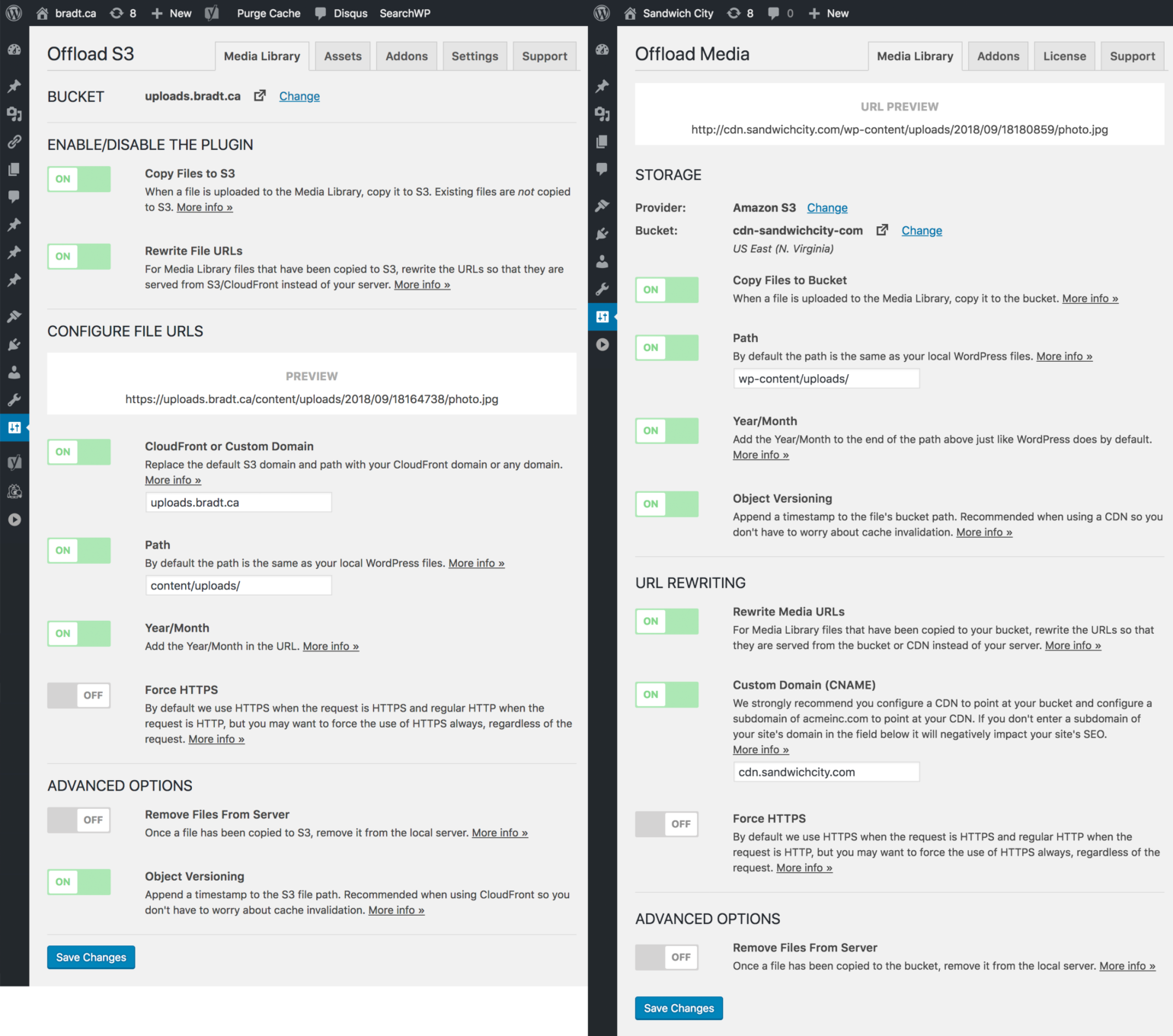Open updates icon in bradt.ca admin bar
Screen dimensions: 1173x1036
coord(116,13)
